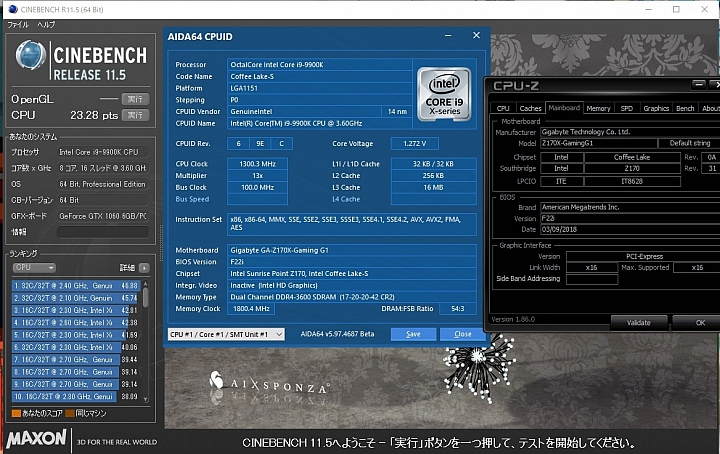Switch to the Memory tab in CPU-Z
This screenshot has height=454, width=720.
[x=598, y=108]
